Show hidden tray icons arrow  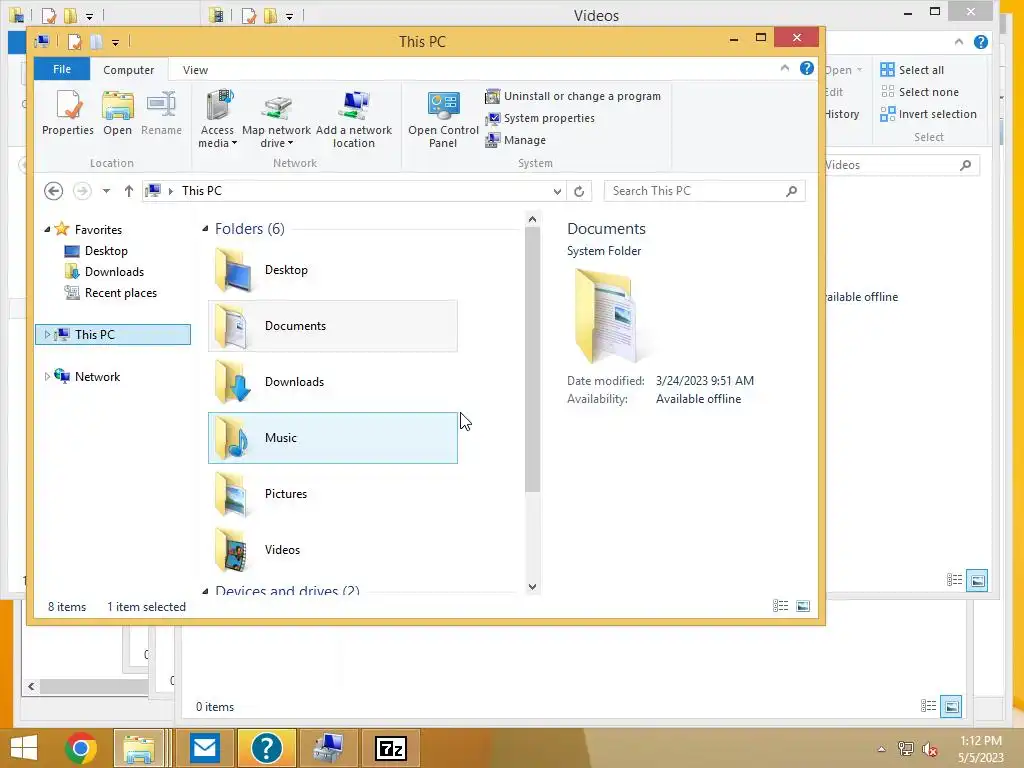pos(882,749)
